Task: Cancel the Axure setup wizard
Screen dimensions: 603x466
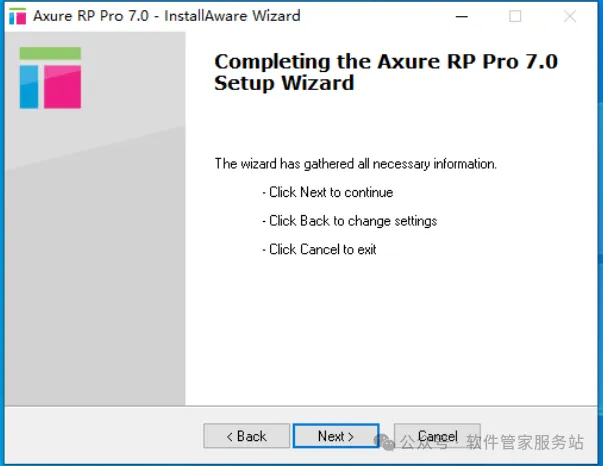Action: 437,436
